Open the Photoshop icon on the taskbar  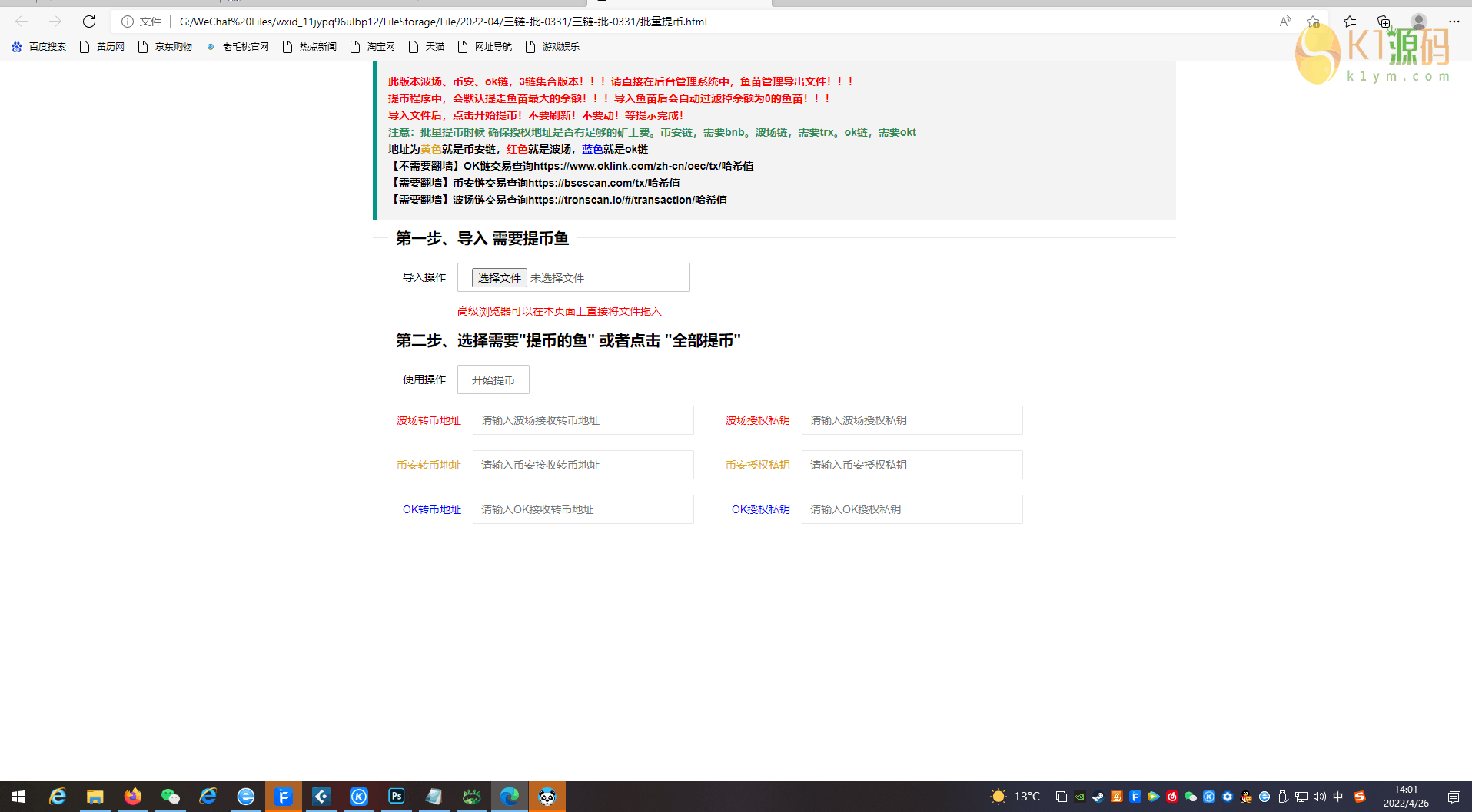click(397, 797)
